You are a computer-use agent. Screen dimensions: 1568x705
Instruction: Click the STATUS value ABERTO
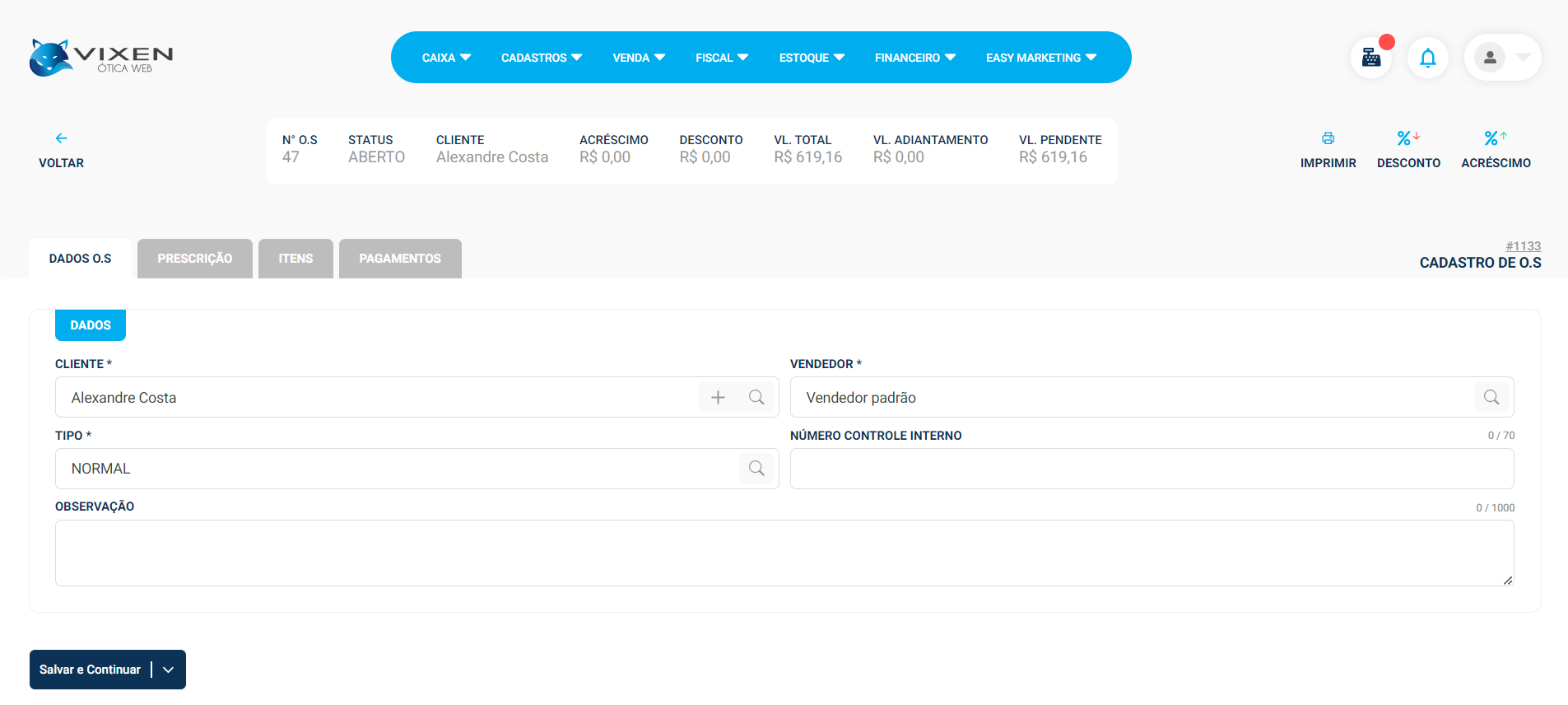point(376,157)
